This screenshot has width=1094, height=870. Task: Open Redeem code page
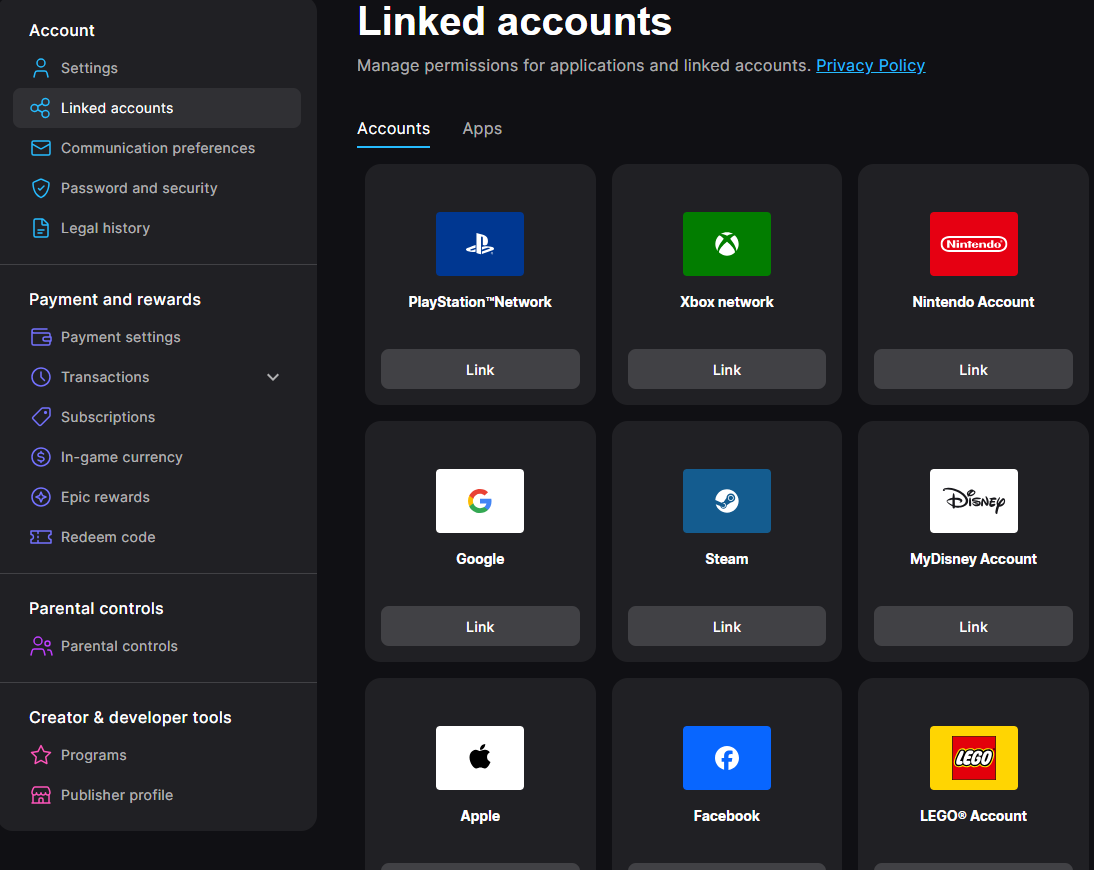click(157, 537)
